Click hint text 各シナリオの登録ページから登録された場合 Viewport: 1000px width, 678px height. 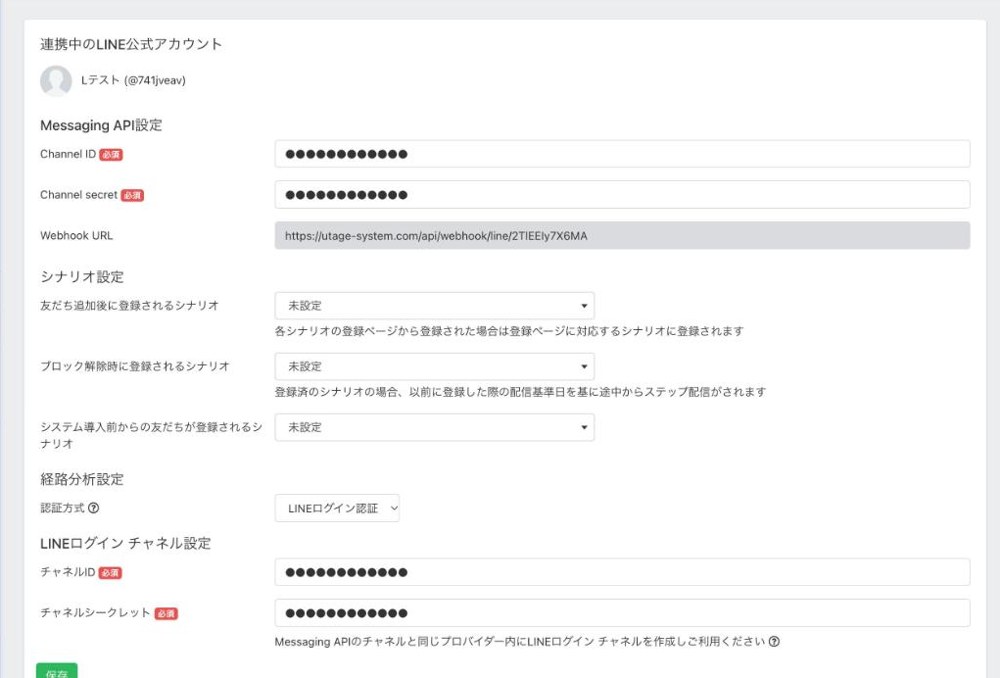tap(509, 331)
